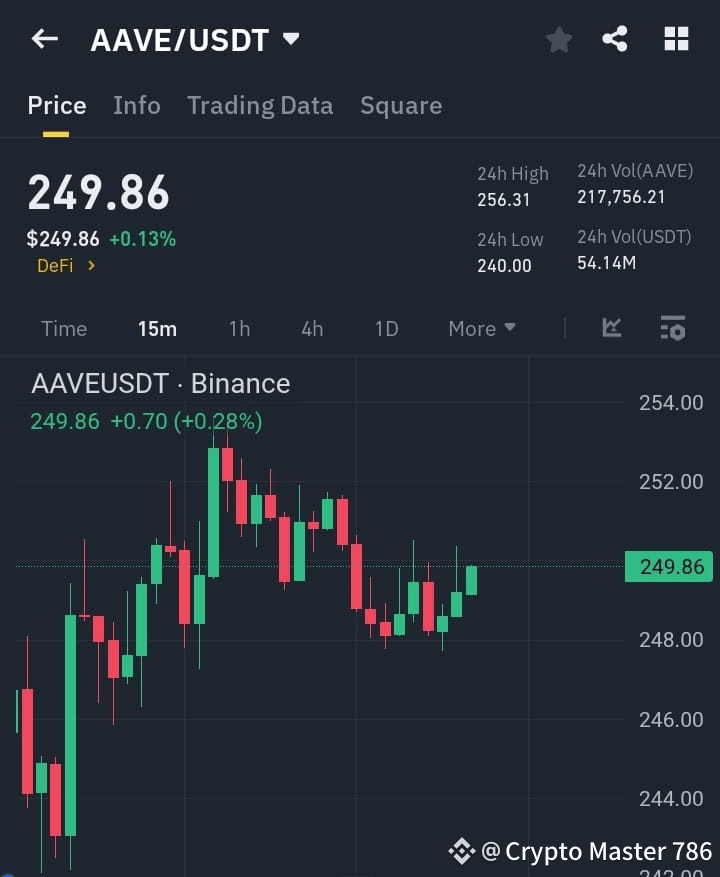Open the chart settings icon
720x877 pixels.
point(673,328)
